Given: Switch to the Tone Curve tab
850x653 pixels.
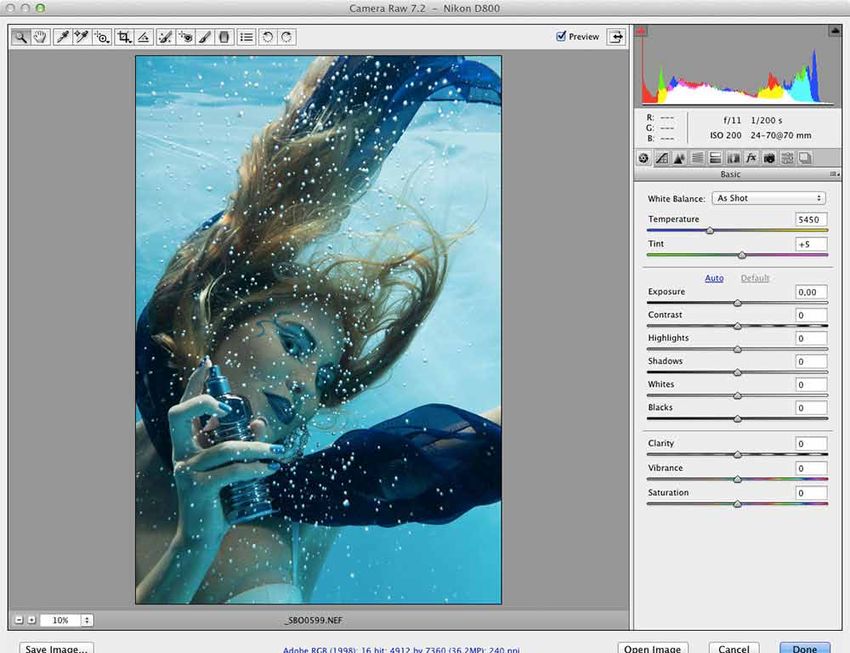Looking at the screenshot, I should pyautogui.click(x=661, y=158).
